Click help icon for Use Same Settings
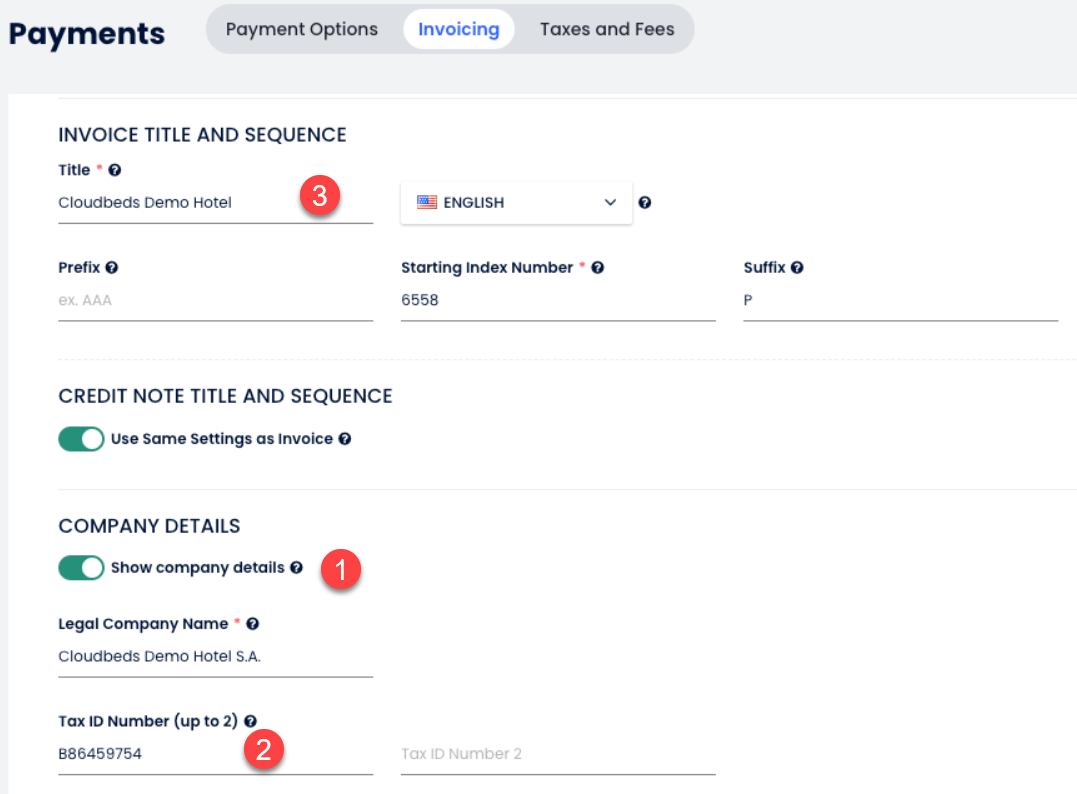 point(345,439)
